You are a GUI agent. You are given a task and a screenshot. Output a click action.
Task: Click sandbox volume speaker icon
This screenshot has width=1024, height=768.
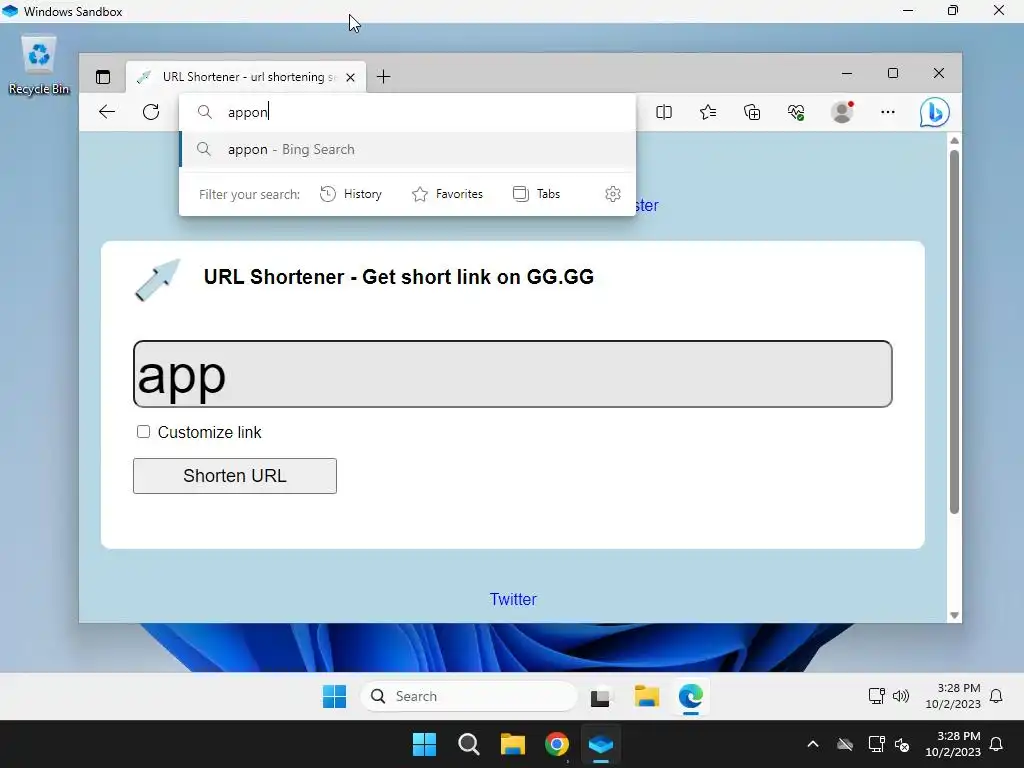(901, 696)
